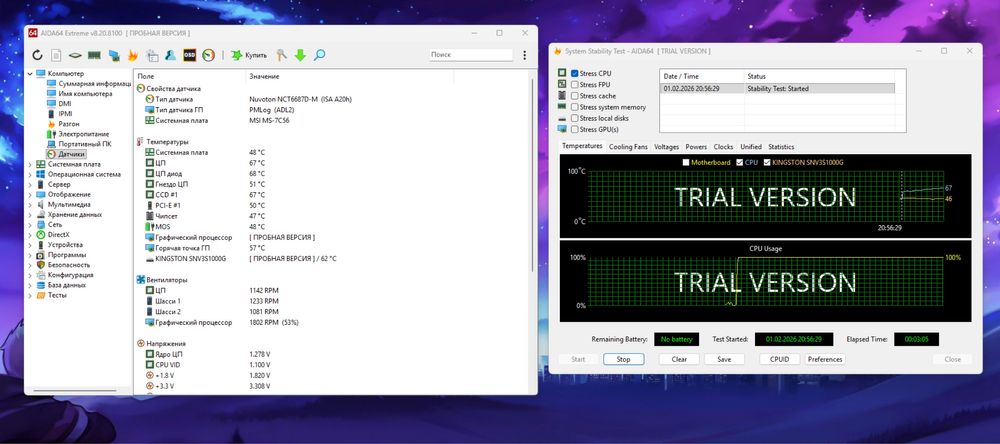Expand the Системная плата tree node

[30, 165]
